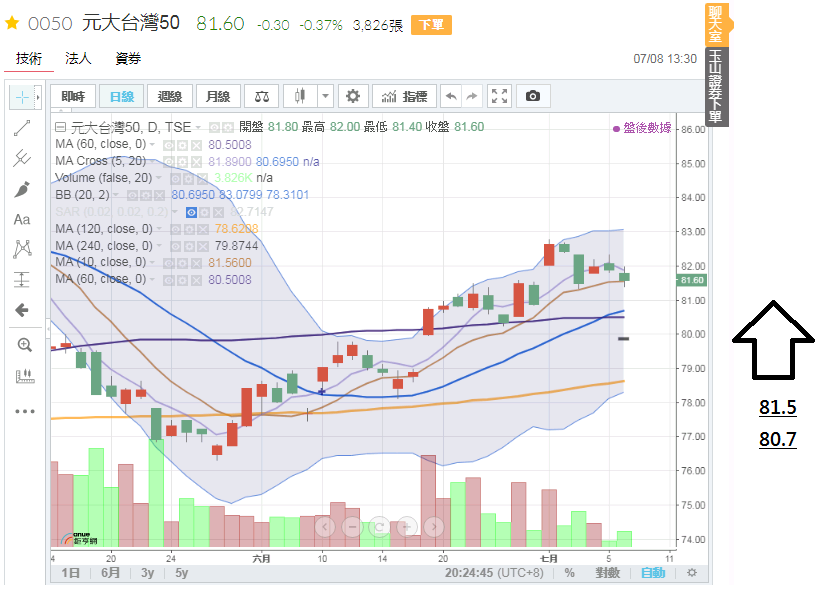The image size is (830, 600).
Task: Select the crosshair cursor tool
Action: pos(22,97)
